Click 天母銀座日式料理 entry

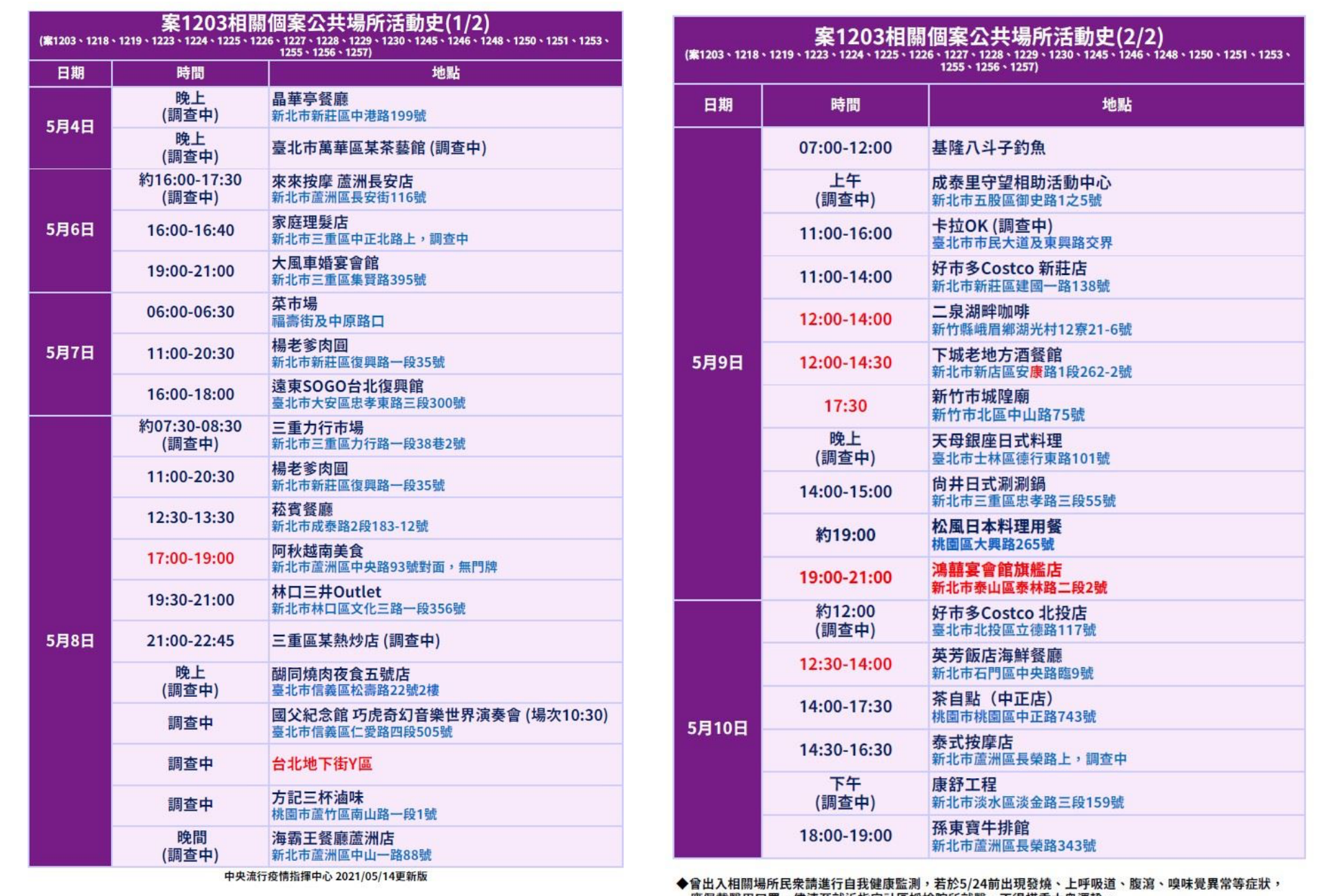(996, 440)
